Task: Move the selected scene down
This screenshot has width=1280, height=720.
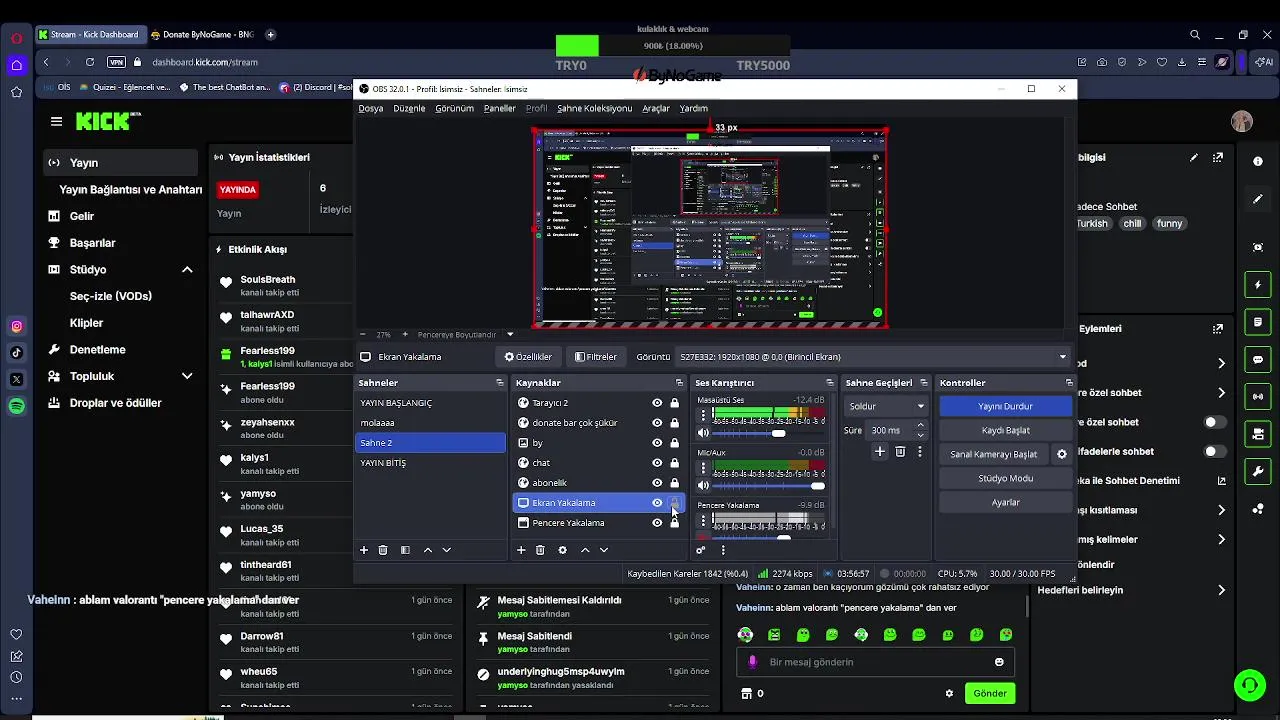Action: pyautogui.click(x=446, y=550)
